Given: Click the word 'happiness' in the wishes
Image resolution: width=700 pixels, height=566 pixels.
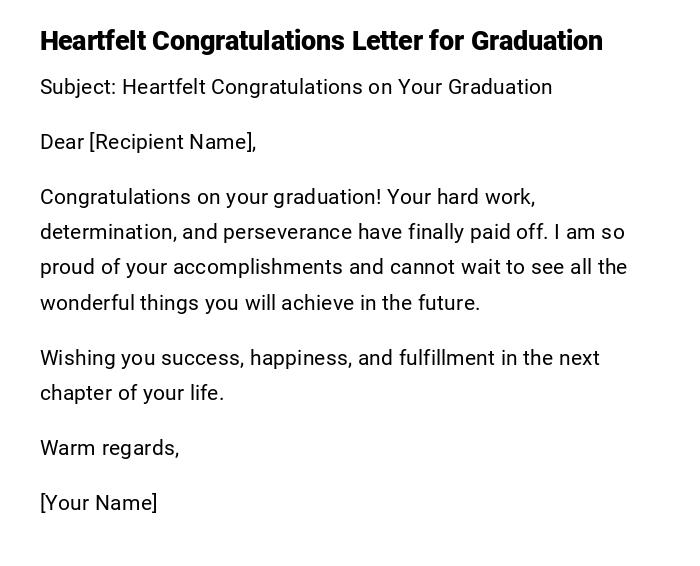Looking at the screenshot, I should point(300,358).
